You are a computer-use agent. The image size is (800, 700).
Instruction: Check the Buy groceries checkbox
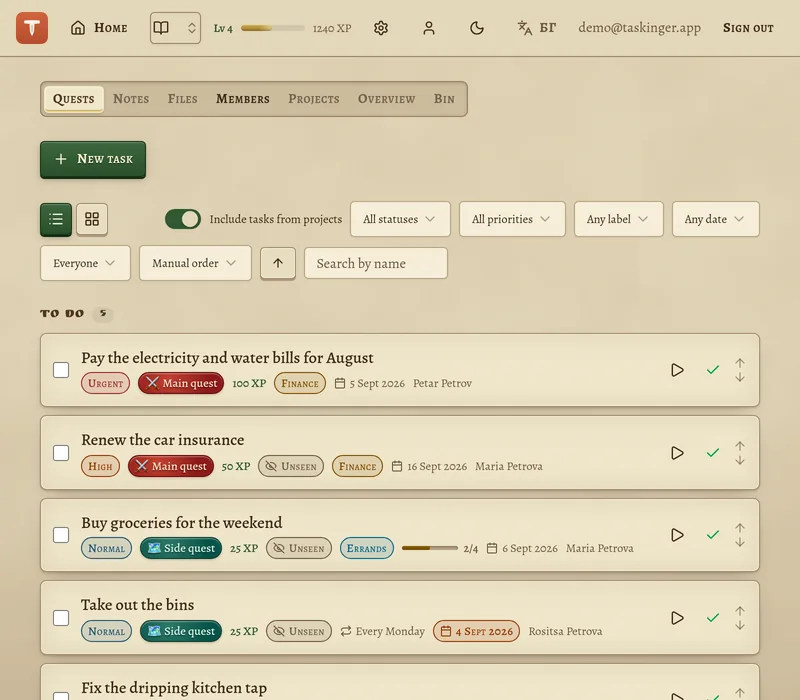(x=61, y=535)
